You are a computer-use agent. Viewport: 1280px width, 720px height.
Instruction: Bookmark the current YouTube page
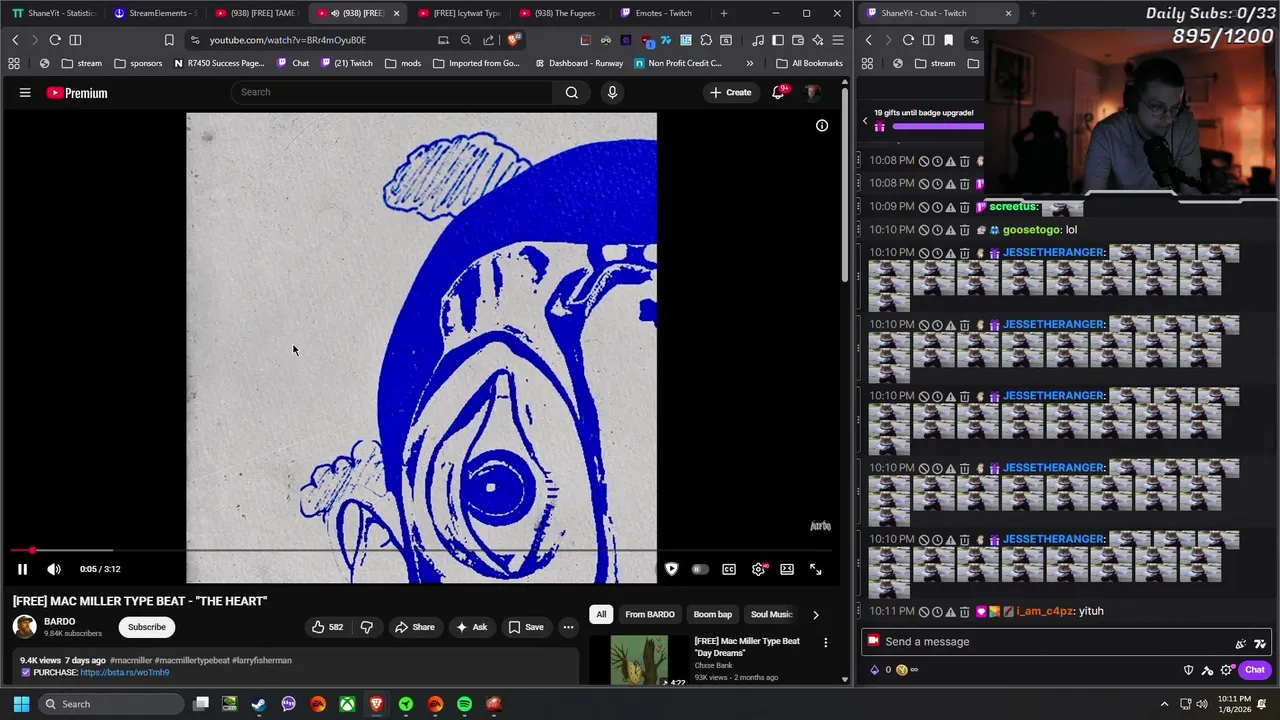tap(169, 40)
